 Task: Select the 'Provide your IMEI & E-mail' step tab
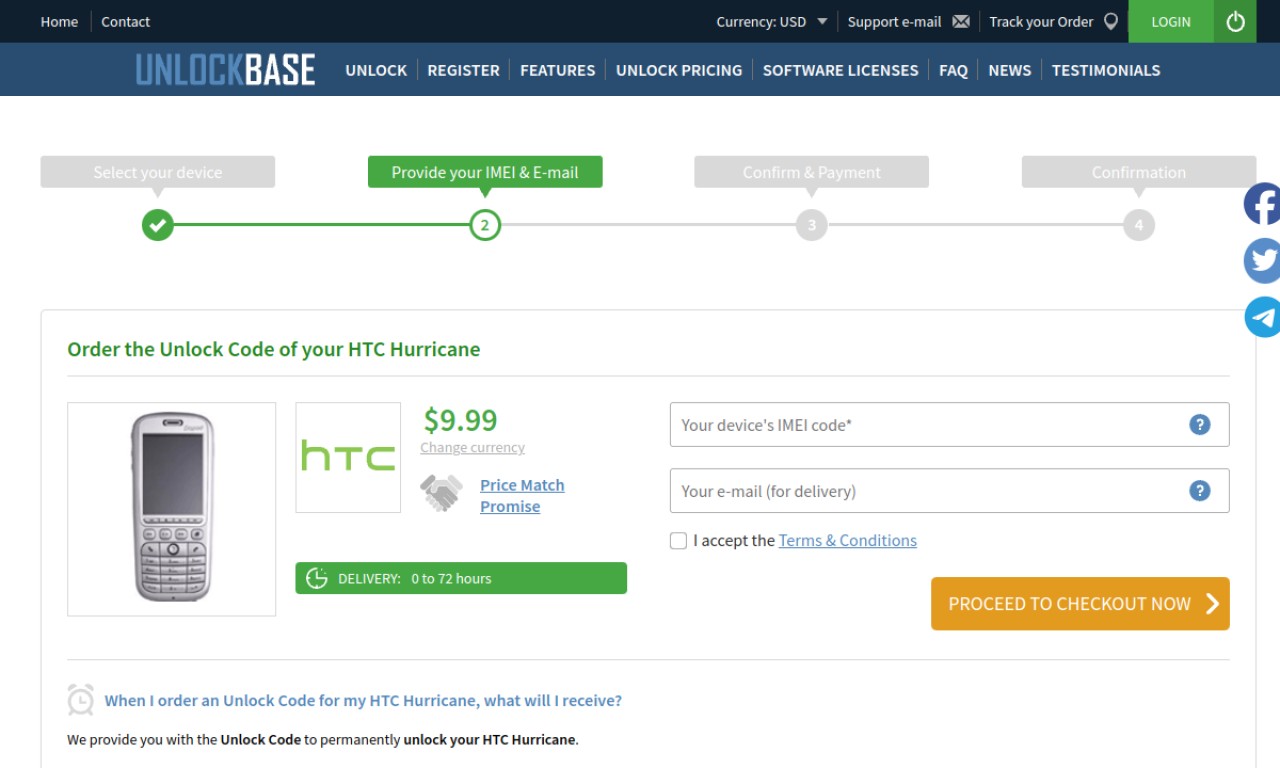point(485,172)
